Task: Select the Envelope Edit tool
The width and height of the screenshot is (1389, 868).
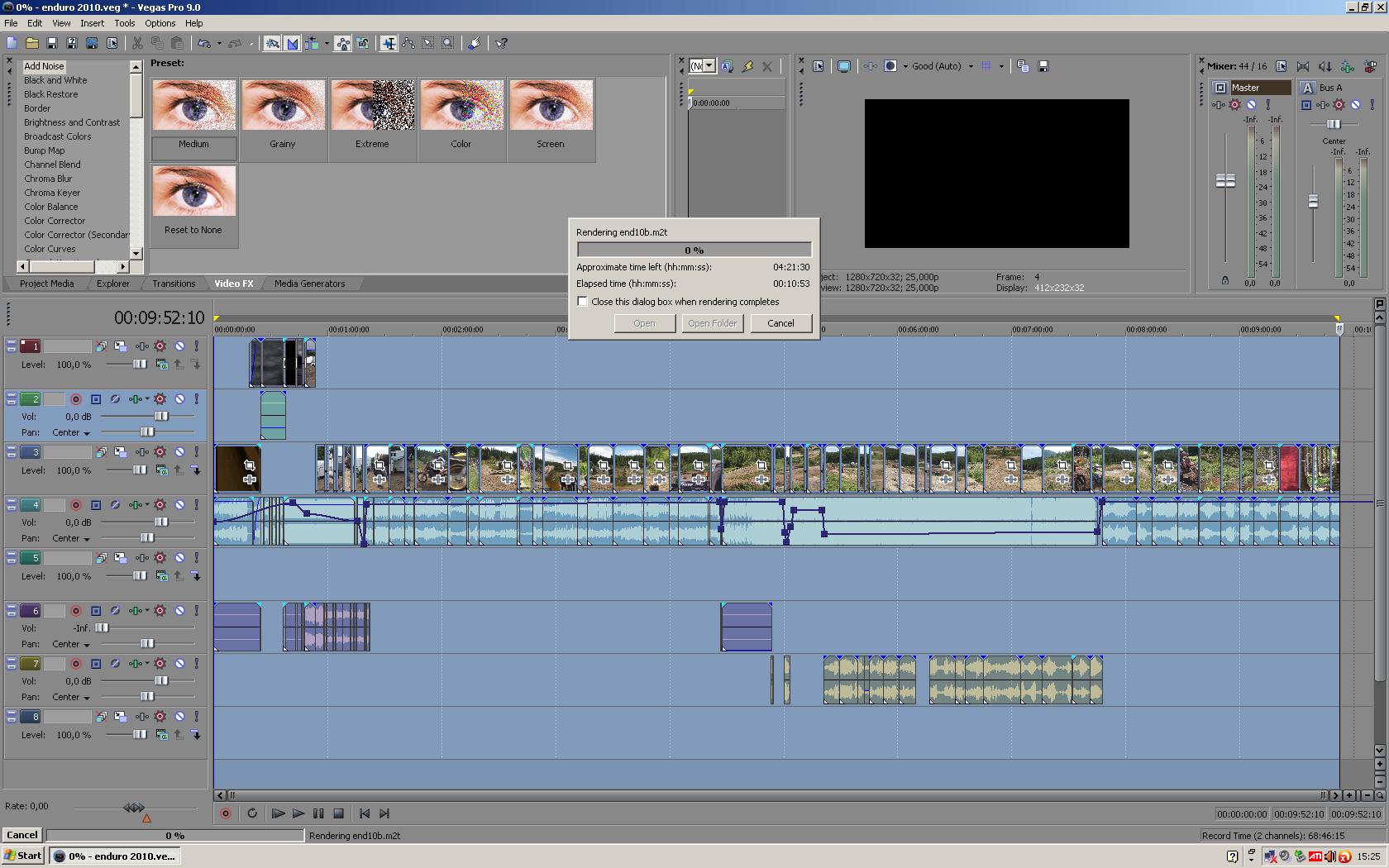Action: point(408,43)
